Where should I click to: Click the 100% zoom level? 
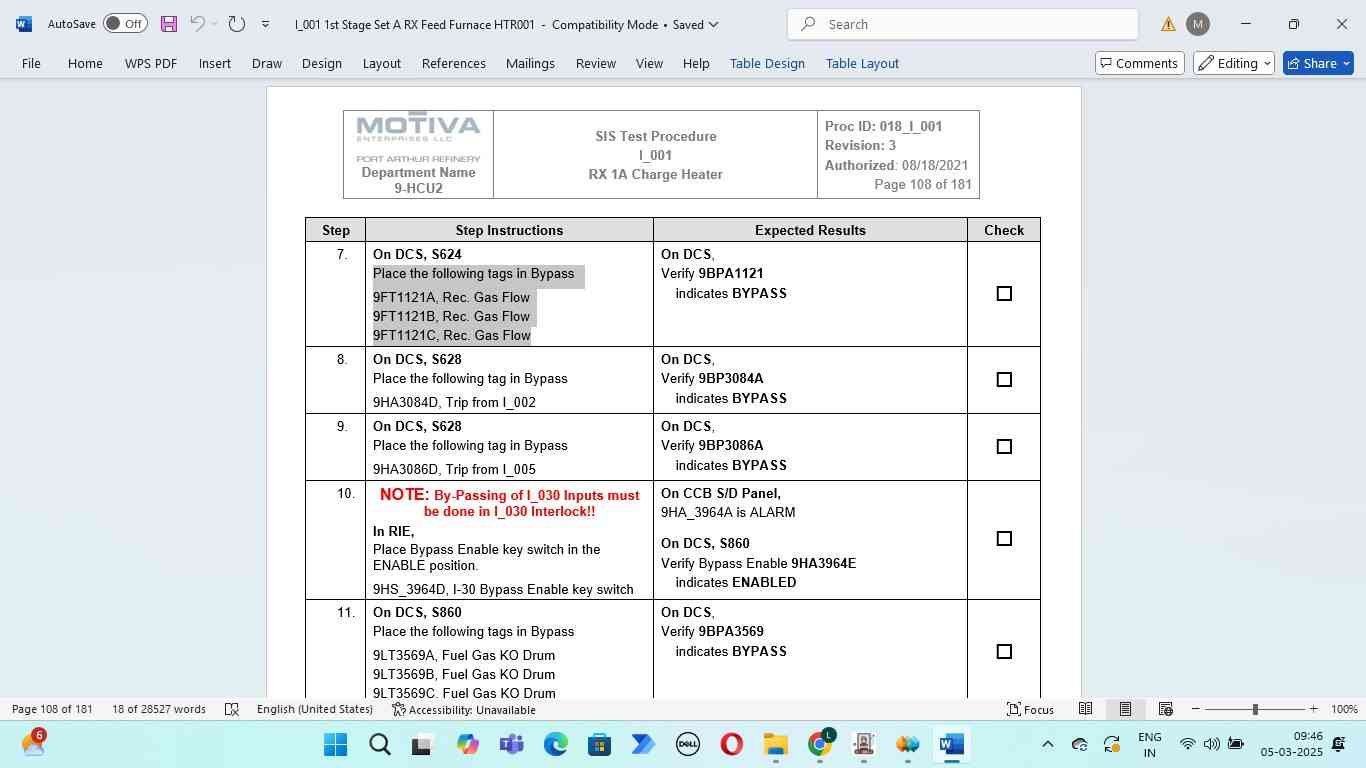tap(1344, 709)
